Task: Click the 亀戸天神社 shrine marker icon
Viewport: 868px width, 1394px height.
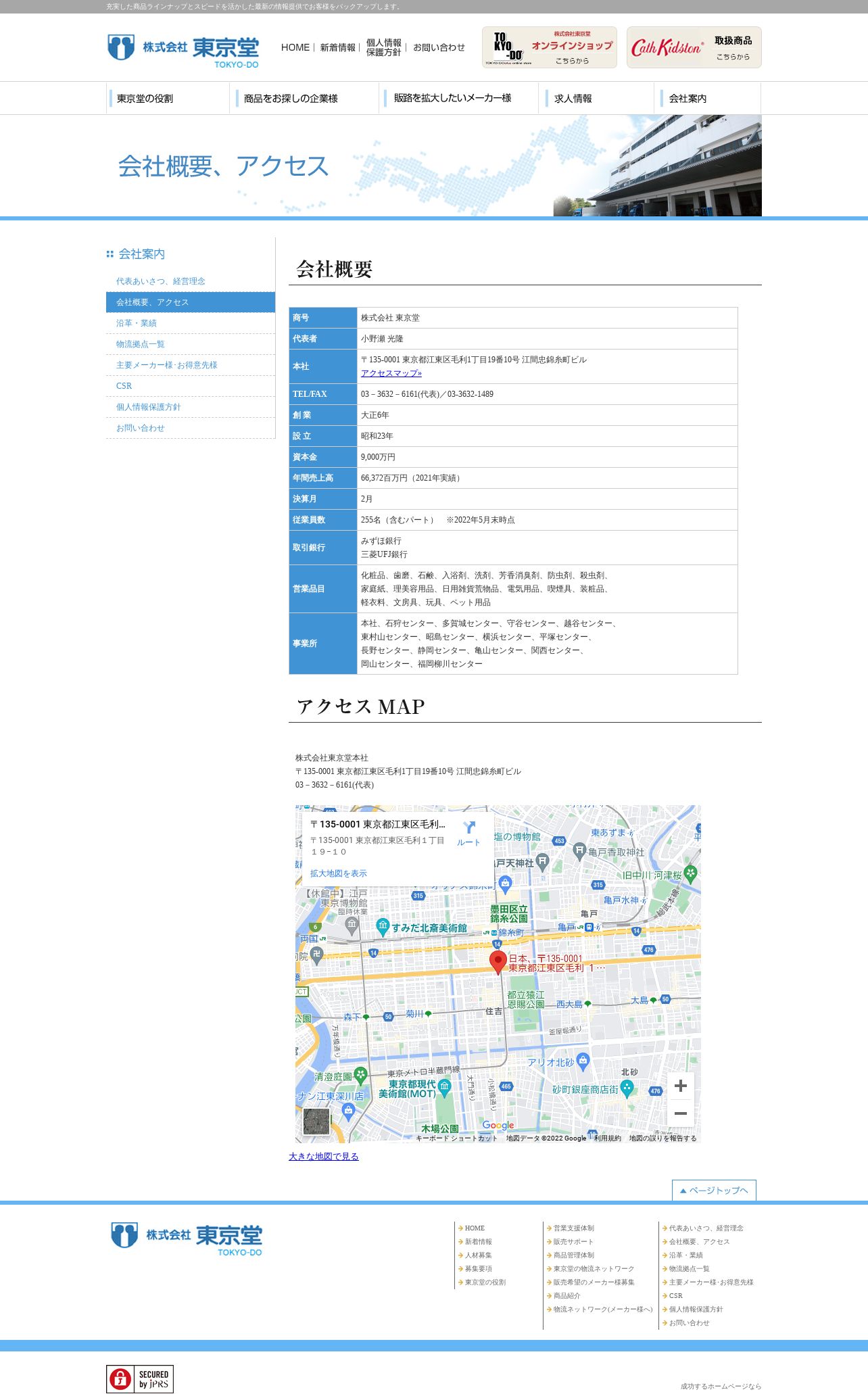Action: pos(542,862)
